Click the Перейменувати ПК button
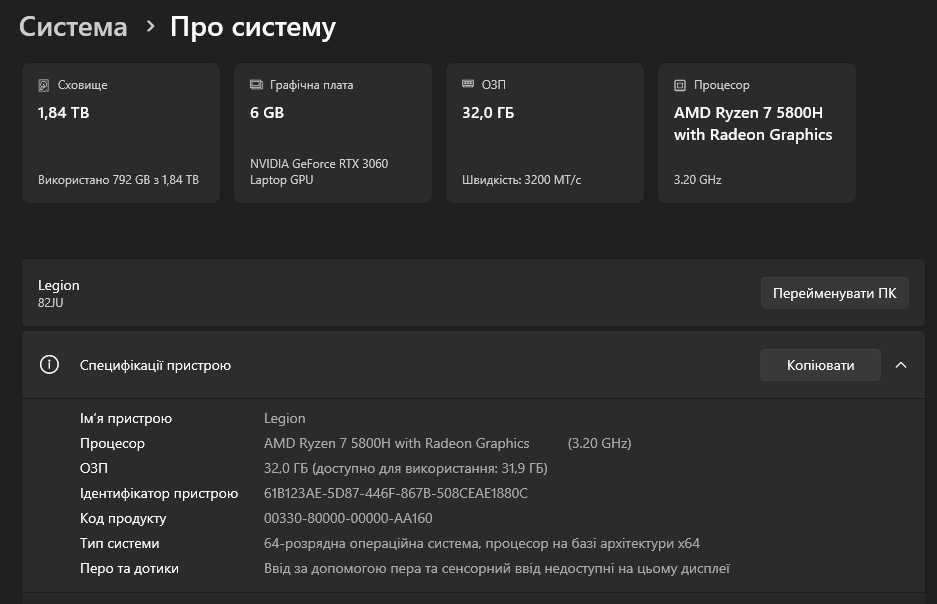 (835, 293)
